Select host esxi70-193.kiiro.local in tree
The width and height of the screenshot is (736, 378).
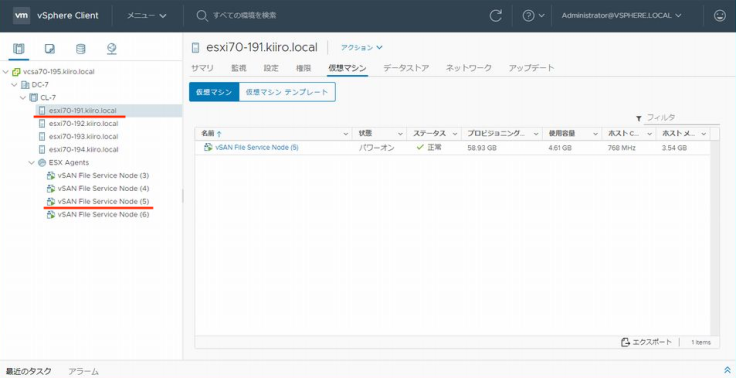coord(84,137)
